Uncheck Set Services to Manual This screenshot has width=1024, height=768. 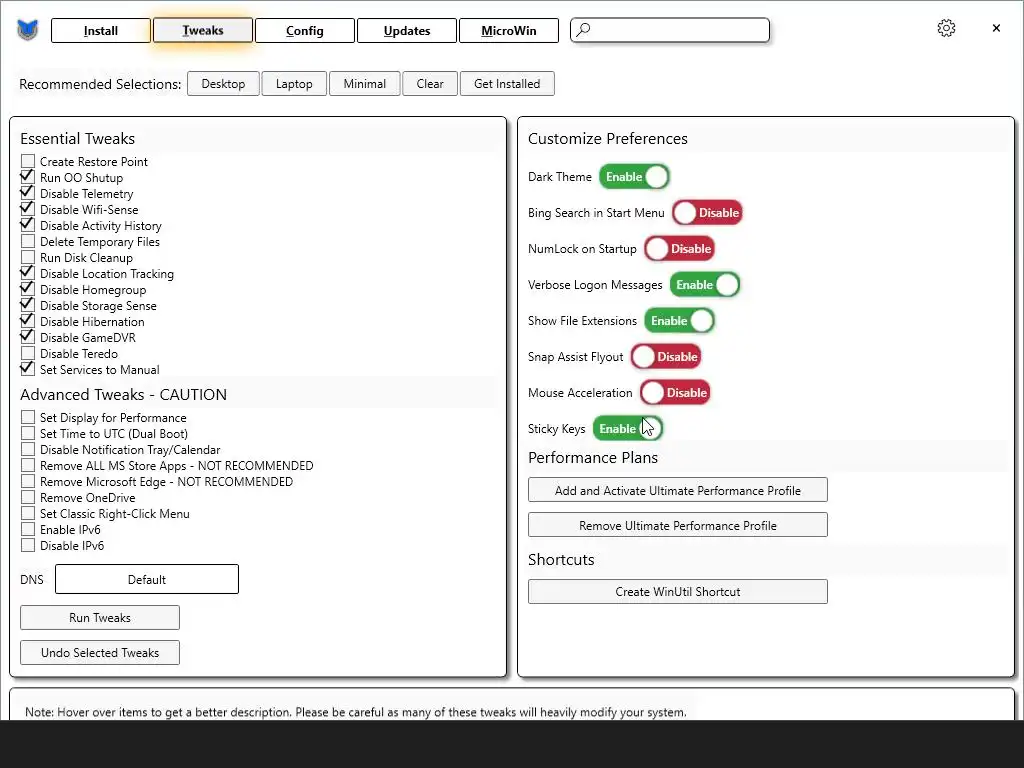click(27, 369)
